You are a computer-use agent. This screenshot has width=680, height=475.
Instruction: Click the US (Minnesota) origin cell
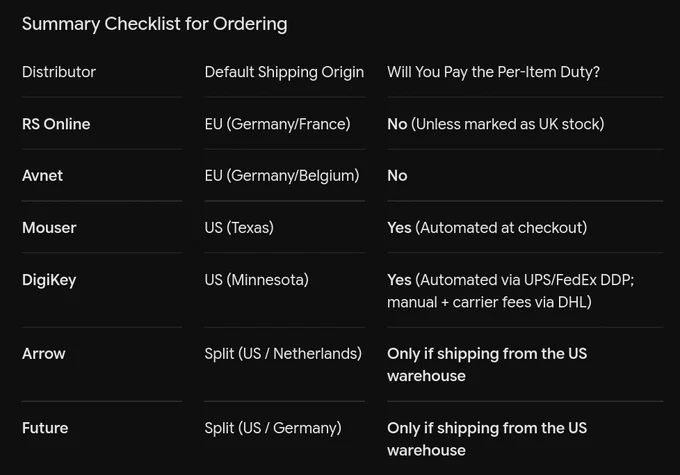click(x=257, y=280)
